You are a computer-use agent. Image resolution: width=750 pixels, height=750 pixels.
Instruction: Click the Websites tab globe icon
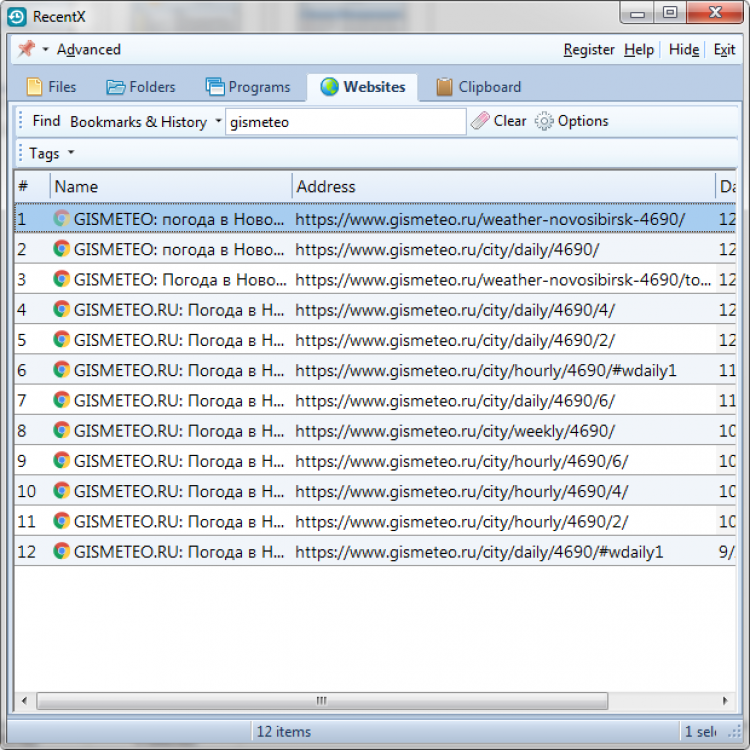(329, 87)
